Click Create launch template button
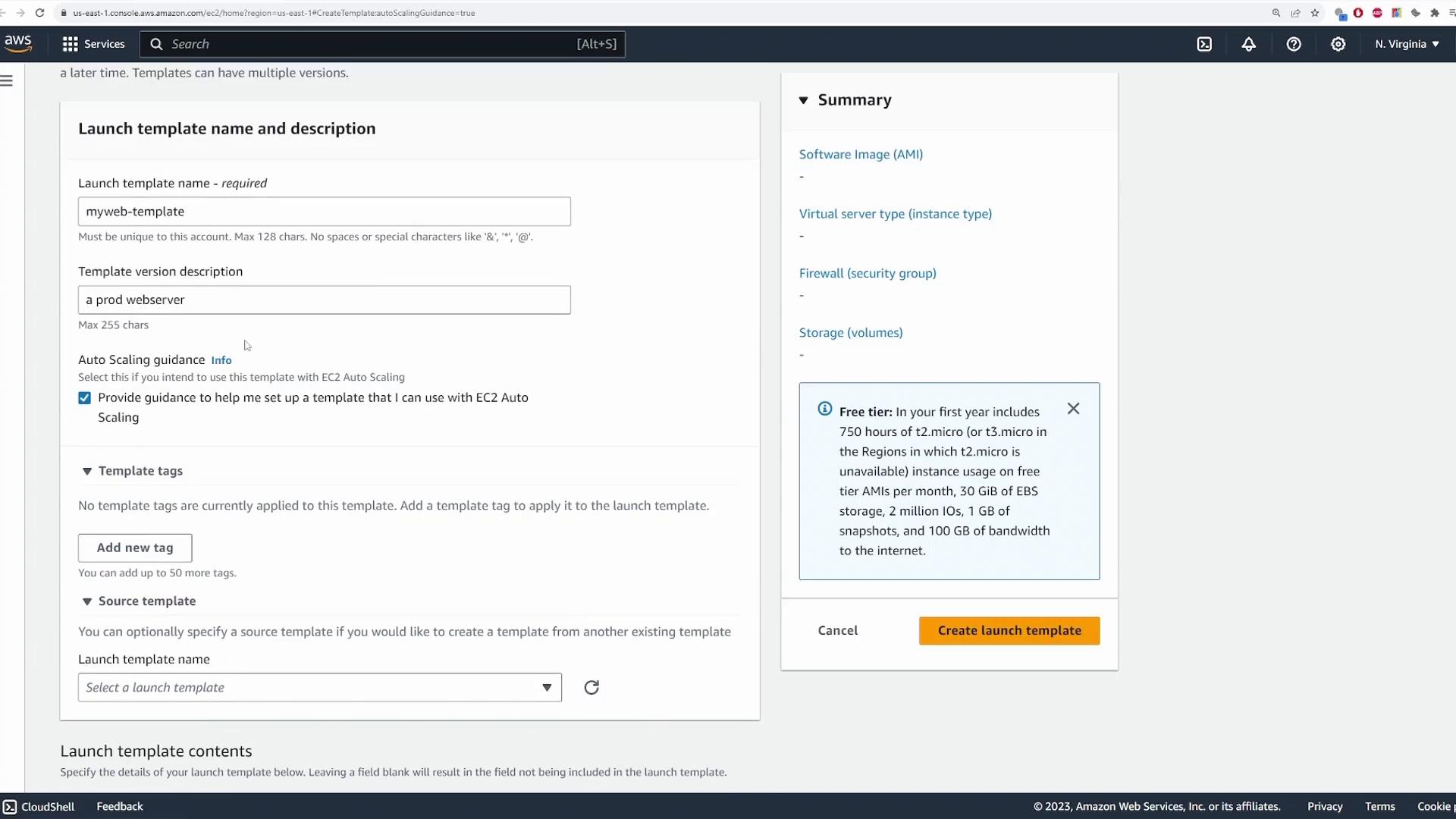 click(1009, 631)
